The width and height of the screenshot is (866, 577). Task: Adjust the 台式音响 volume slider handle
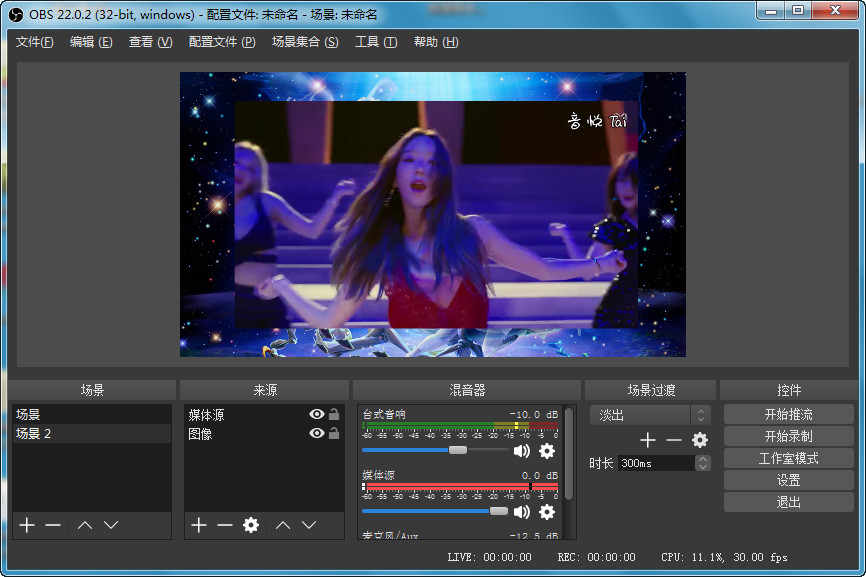[457, 450]
